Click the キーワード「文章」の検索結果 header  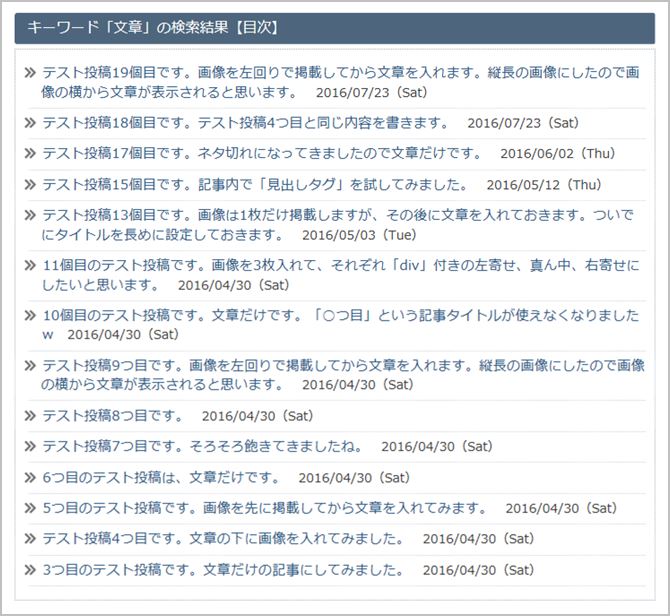(335, 28)
